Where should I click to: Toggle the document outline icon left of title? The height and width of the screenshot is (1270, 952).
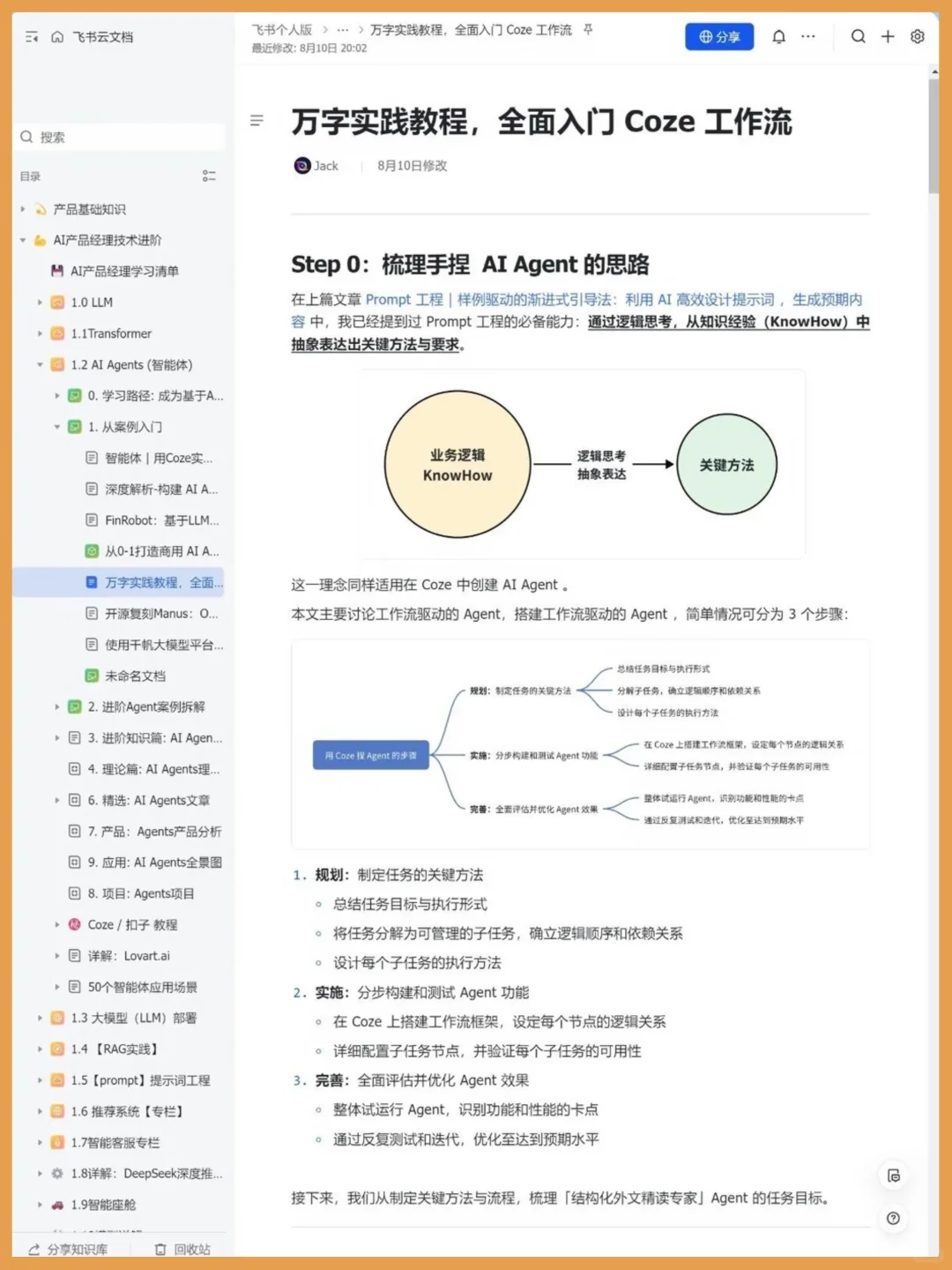tap(257, 121)
